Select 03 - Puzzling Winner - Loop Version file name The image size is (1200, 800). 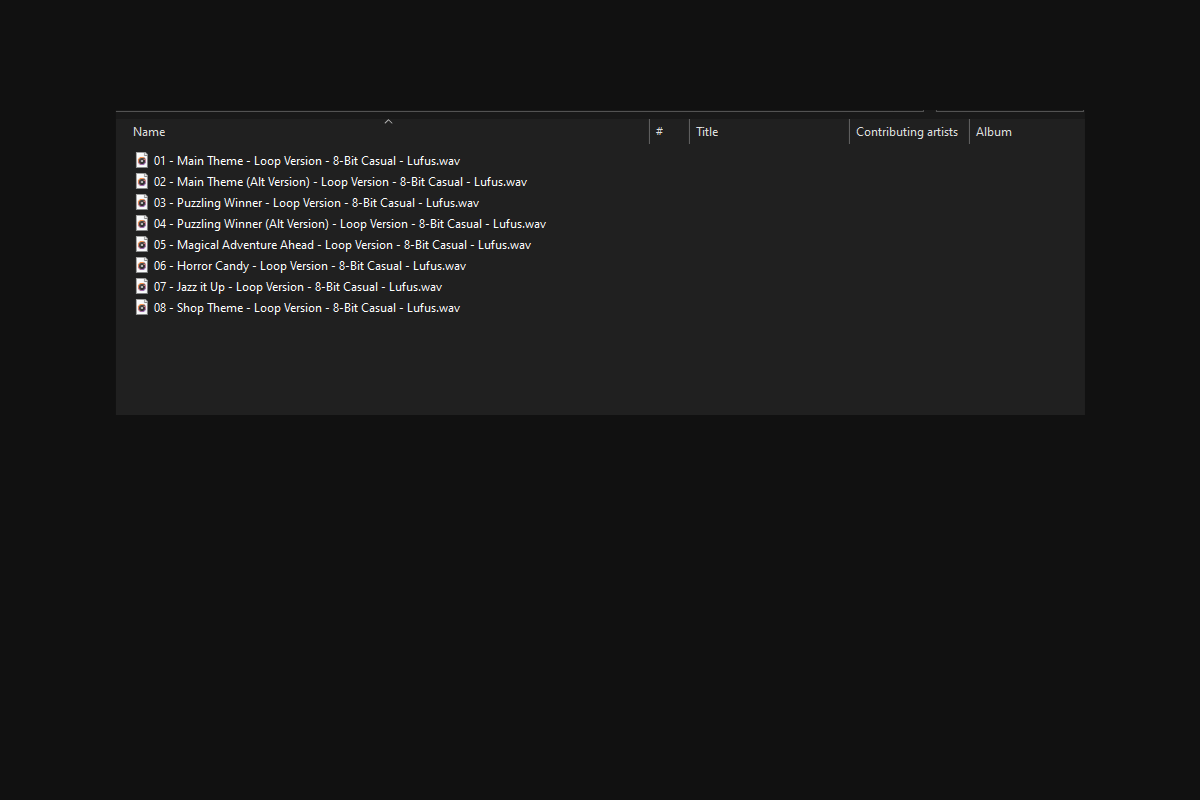point(316,203)
